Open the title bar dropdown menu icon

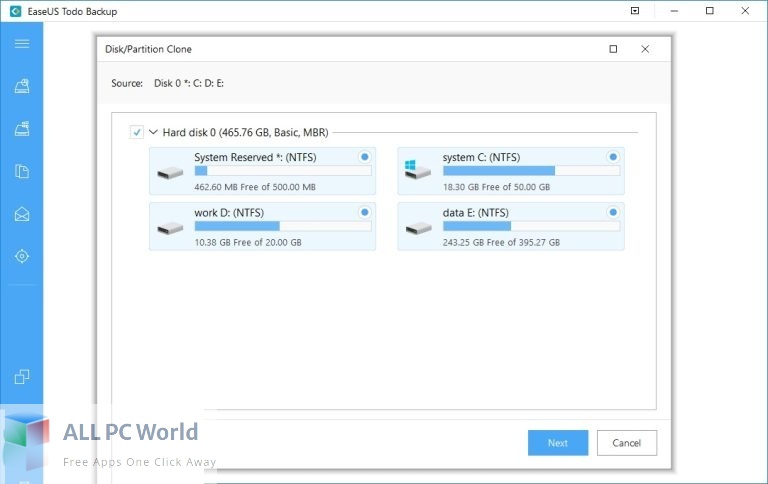(x=635, y=11)
